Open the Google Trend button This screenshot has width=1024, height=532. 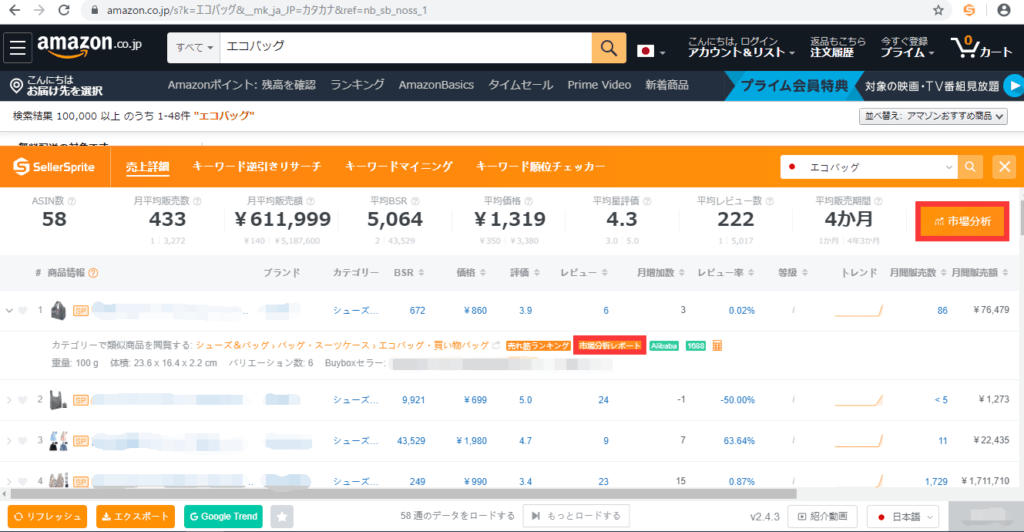(x=223, y=516)
